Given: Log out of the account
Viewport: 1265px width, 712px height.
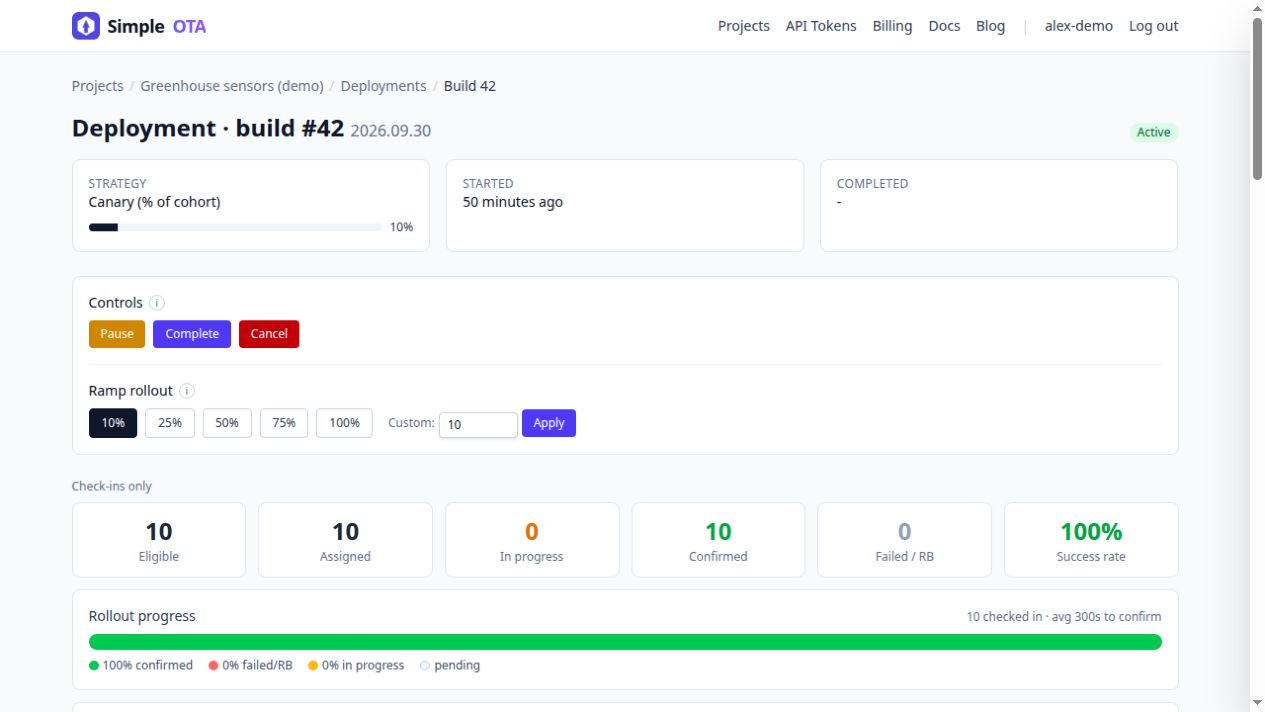Looking at the screenshot, I should coord(1154,26).
